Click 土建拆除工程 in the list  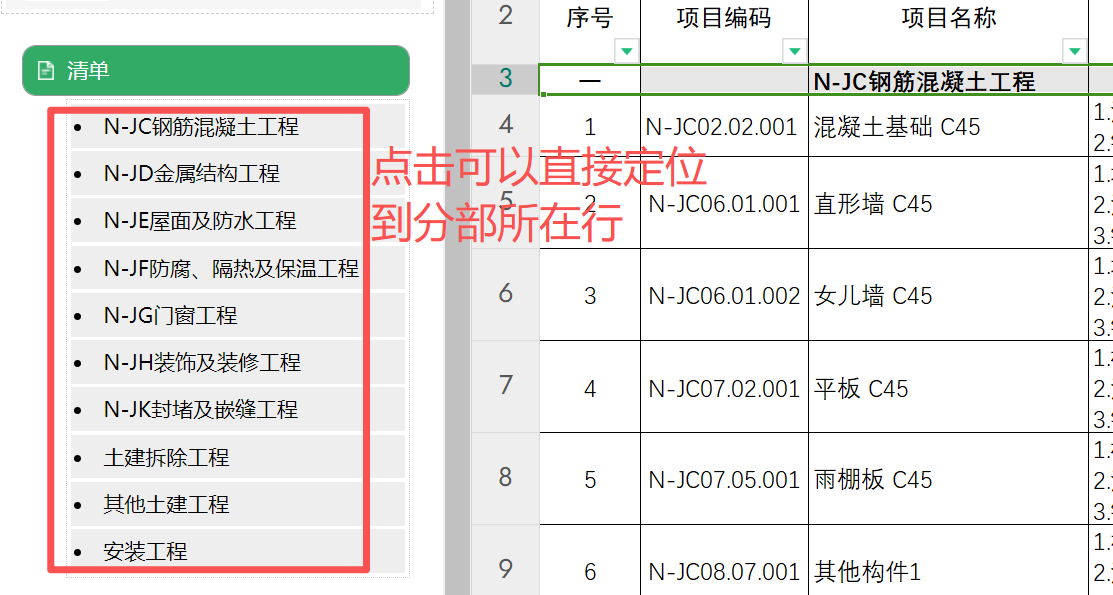[x=166, y=458]
